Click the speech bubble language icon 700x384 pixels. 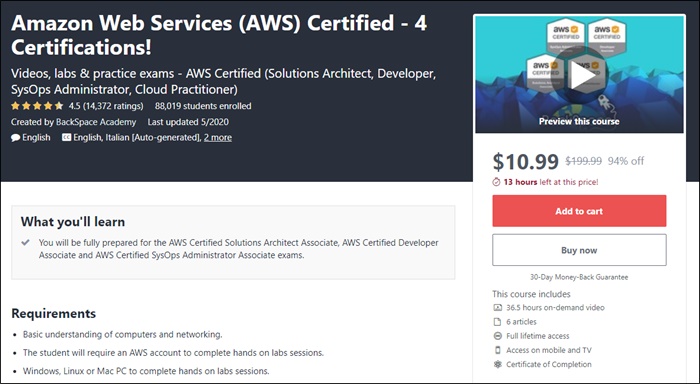click(16, 138)
